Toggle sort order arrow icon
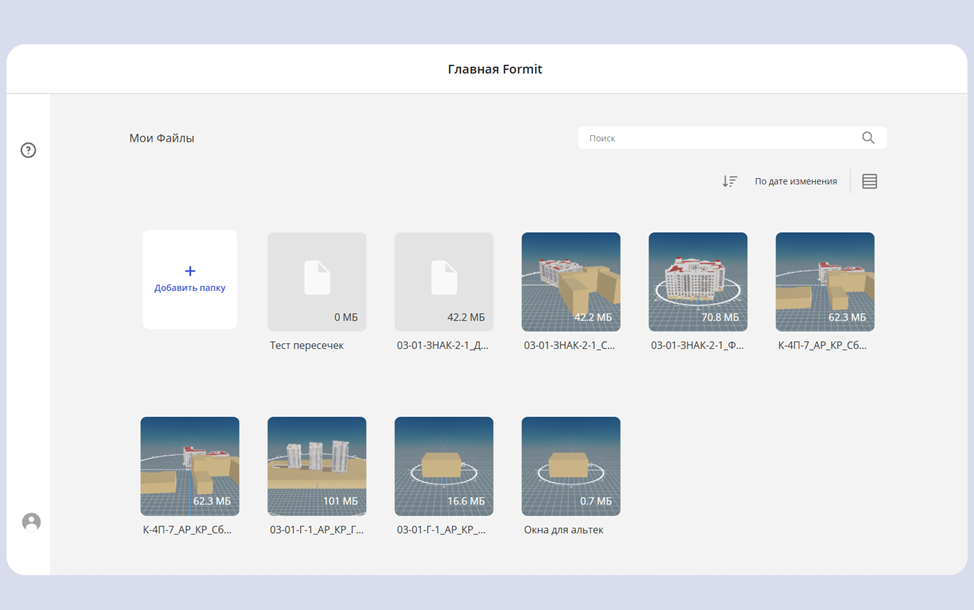This screenshot has height=610, width=974. (730, 181)
